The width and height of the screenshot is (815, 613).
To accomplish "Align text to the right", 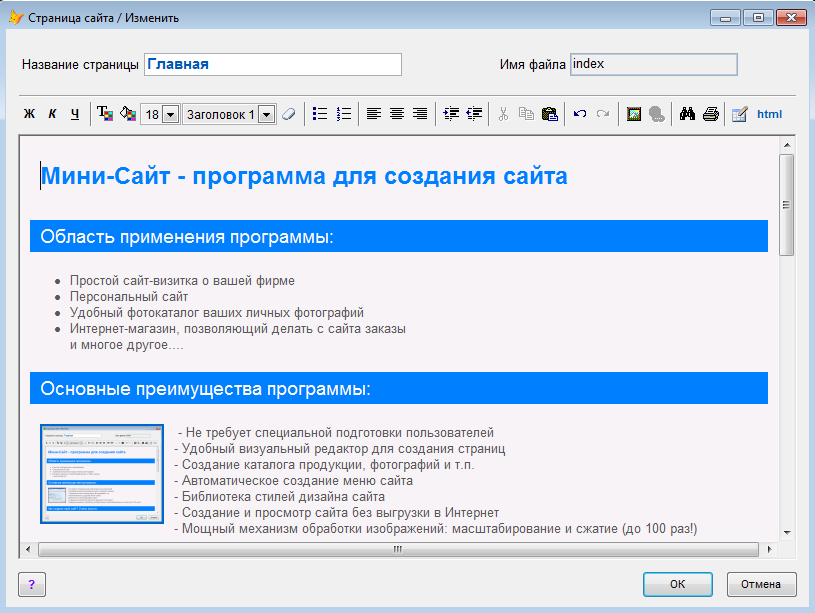I will [420, 114].
